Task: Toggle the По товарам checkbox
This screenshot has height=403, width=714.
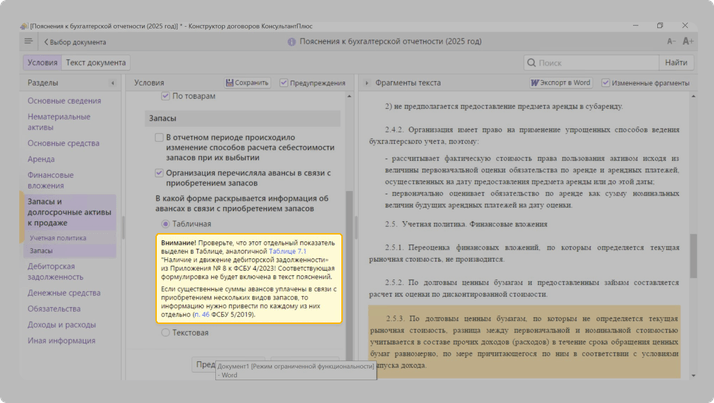Action: pos(165,96)
